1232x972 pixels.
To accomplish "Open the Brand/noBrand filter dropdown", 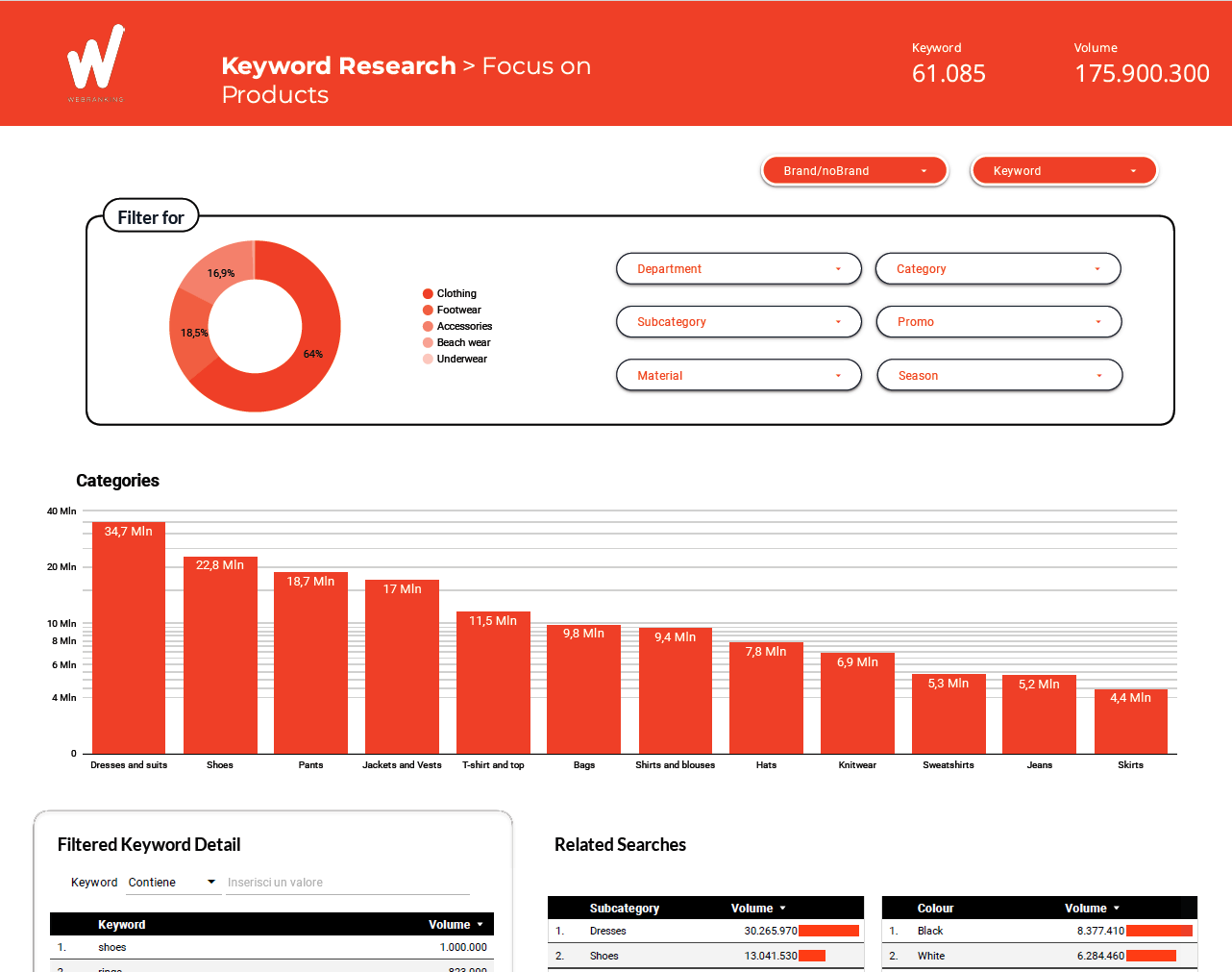I will [x=853, y=170].
